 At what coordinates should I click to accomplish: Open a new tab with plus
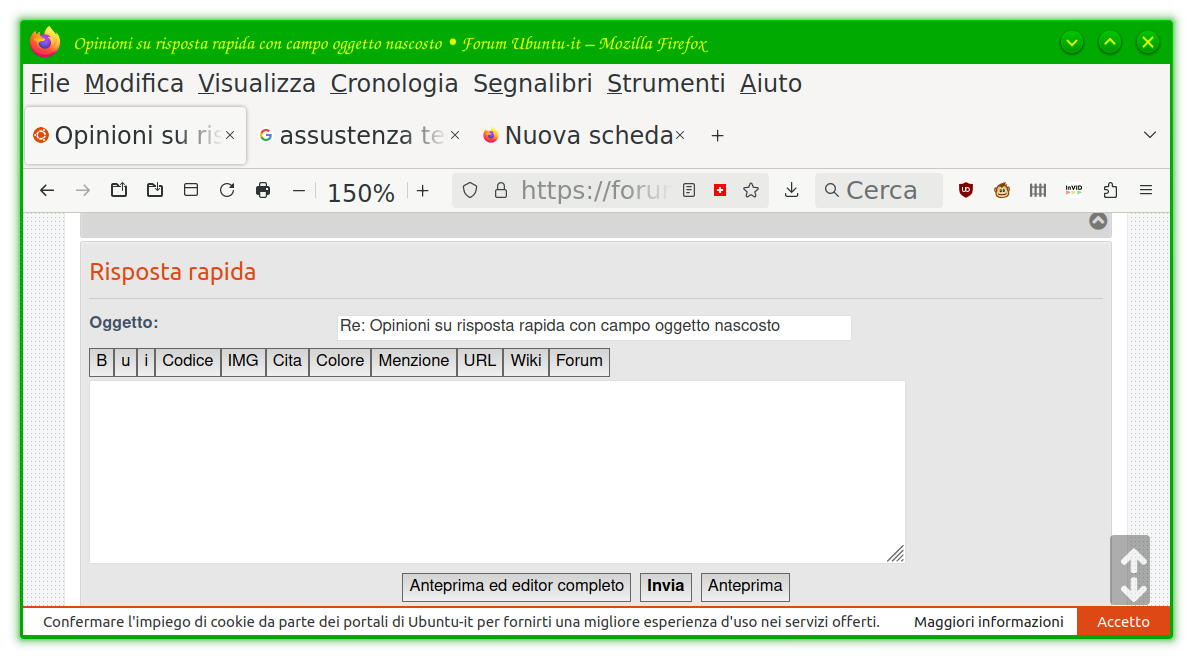(x=717, y=135)
